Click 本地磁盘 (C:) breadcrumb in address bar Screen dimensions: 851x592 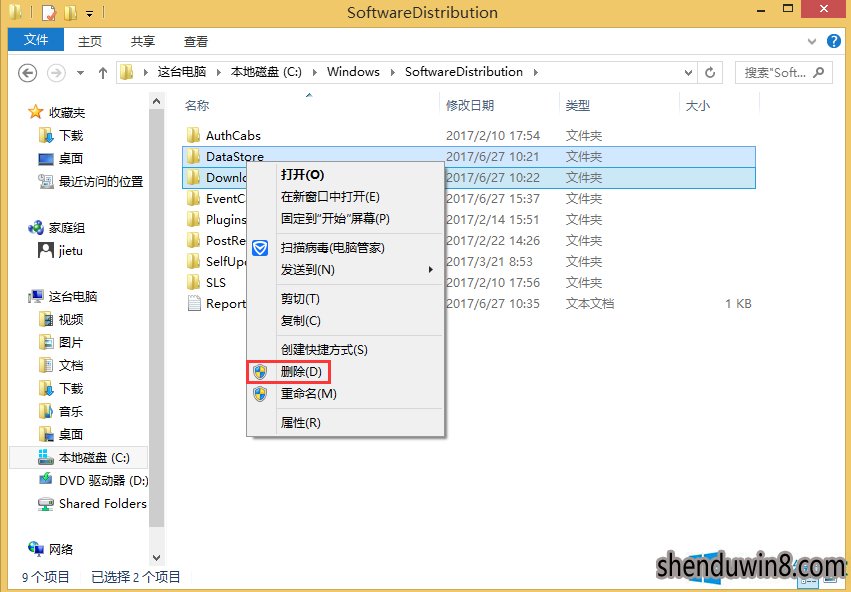[x=266, y=72]
